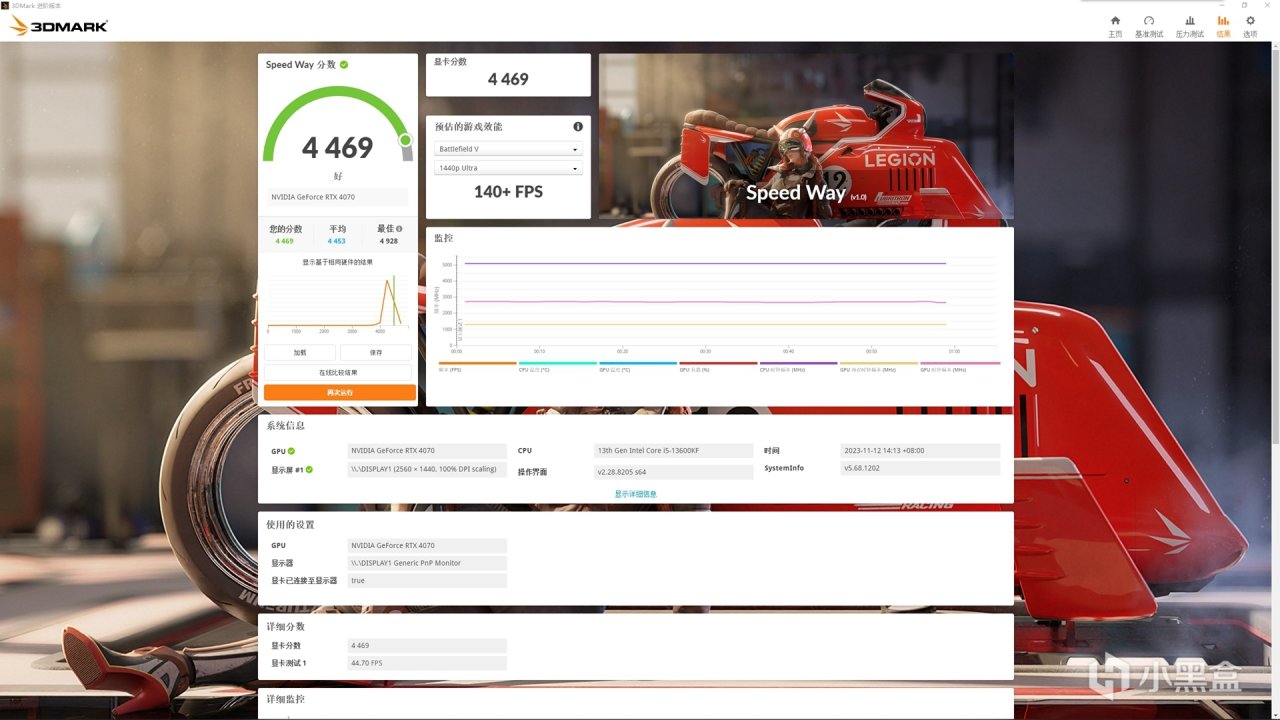Image resolution: width=1280 pixels, height=720 pixels.
Task: Click the green check beside Speed Way 分数
Action: click(x=344, y=65)
